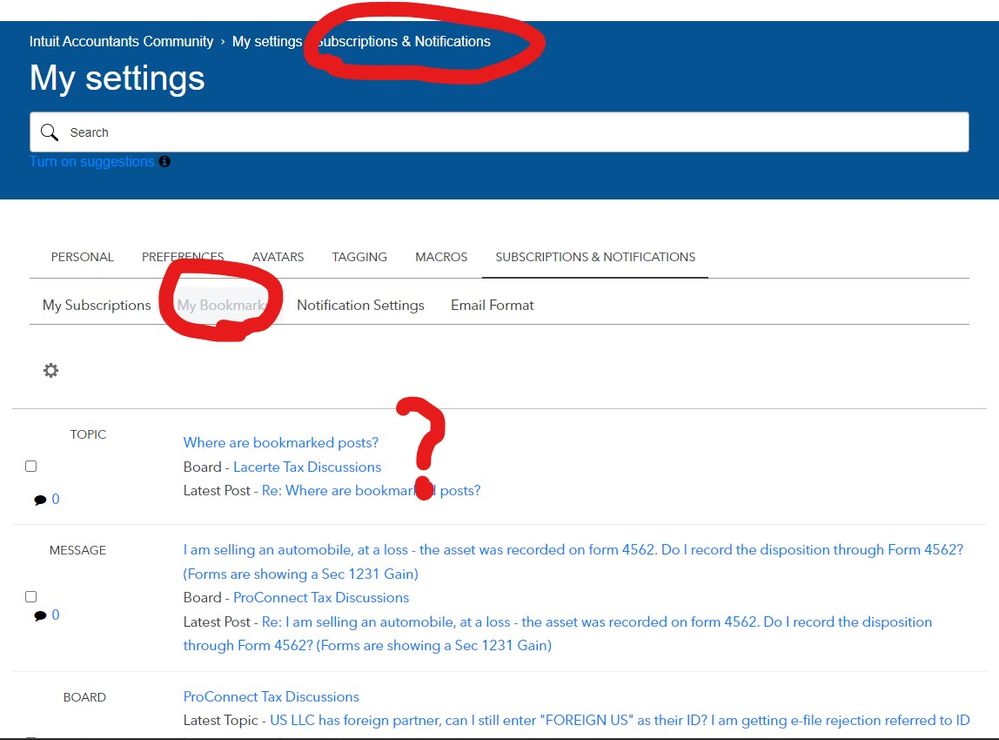Click Intuit Accountants Community breadcrumb
Screen dimensions: 999x740
coord(121,42)
